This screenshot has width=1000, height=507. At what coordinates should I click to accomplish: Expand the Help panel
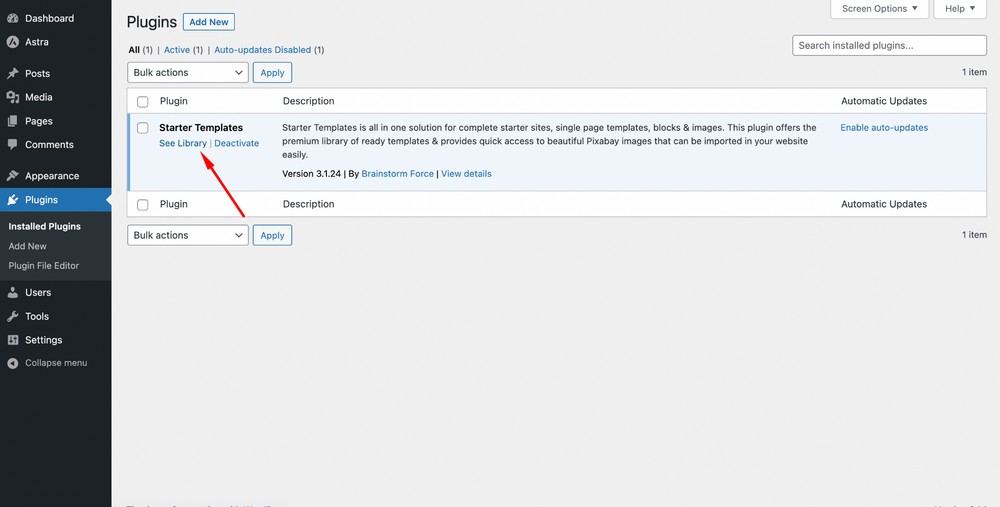pos(960,9)
